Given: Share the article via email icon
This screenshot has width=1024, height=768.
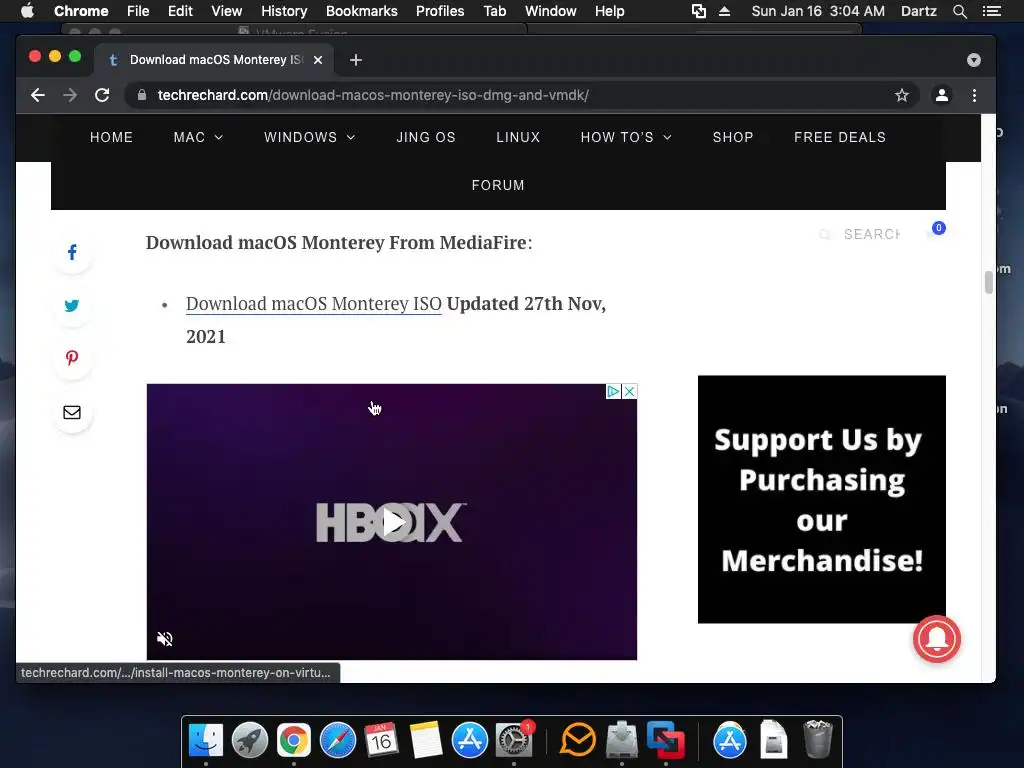Looking at the screenshot, I should pyautogui.click(x=72, y=413).
